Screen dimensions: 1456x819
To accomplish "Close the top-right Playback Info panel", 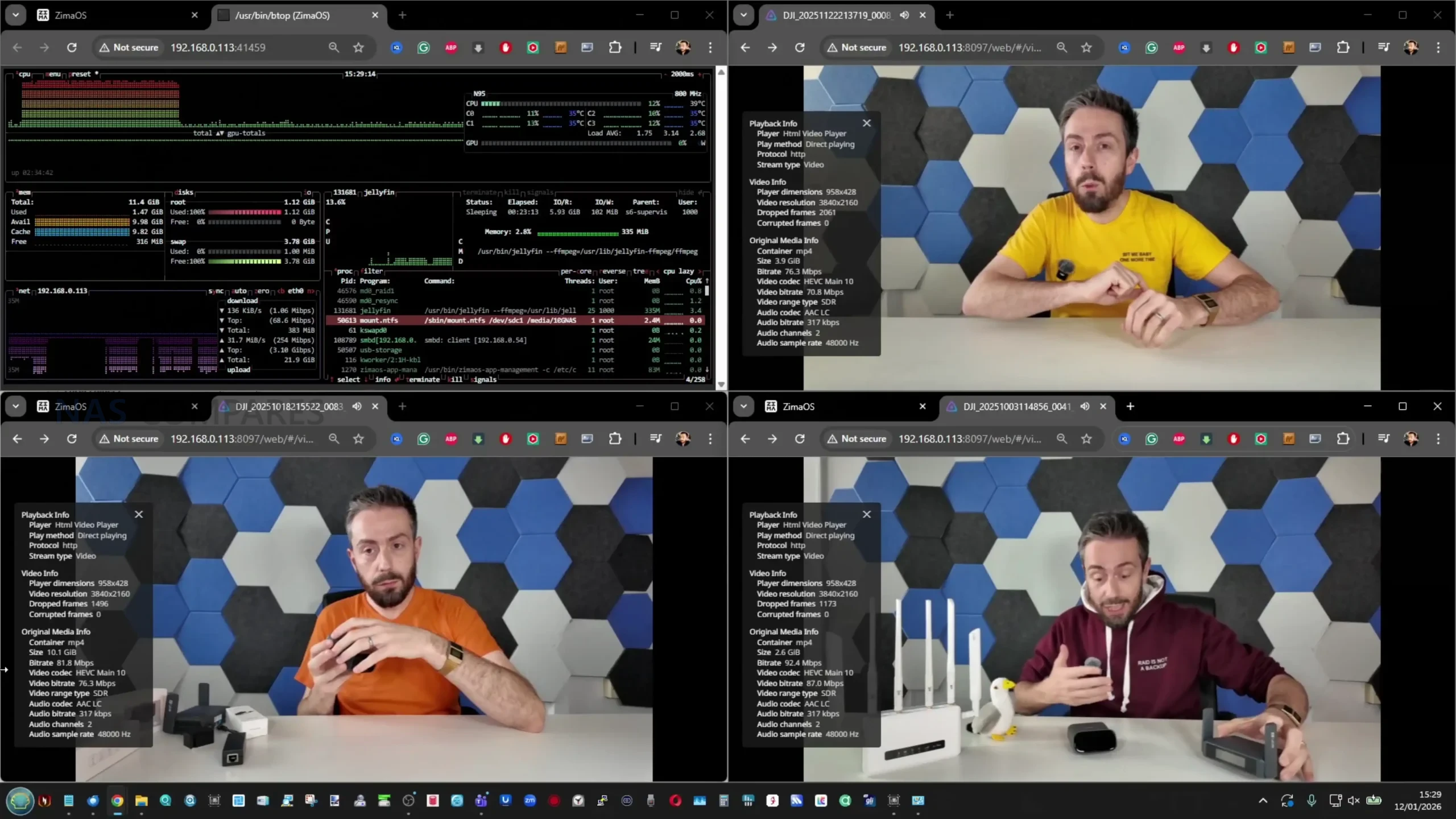I will [x=866, y=123].
